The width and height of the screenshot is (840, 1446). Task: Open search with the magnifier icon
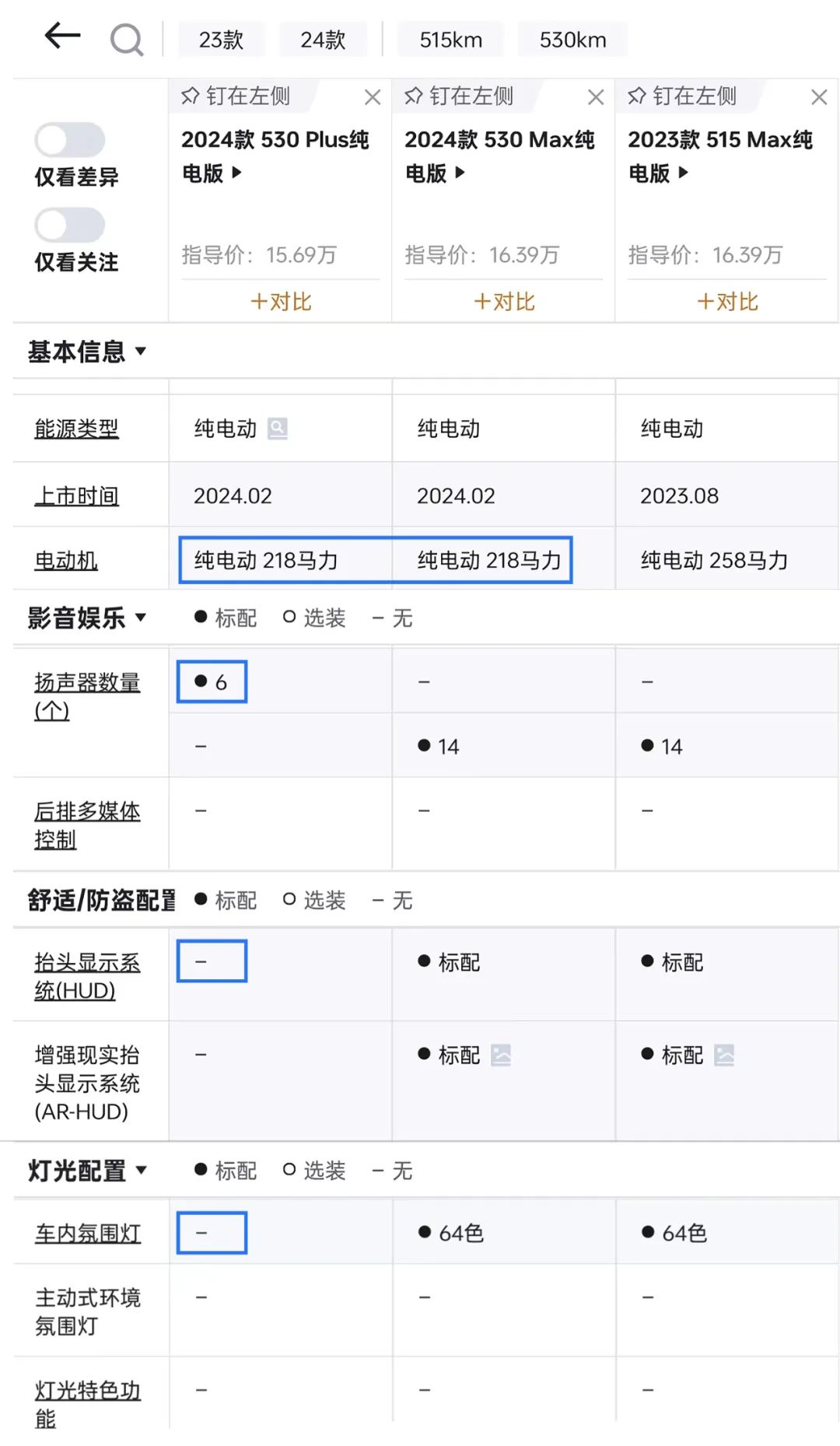pyautogui.click(x=127, y=39)
